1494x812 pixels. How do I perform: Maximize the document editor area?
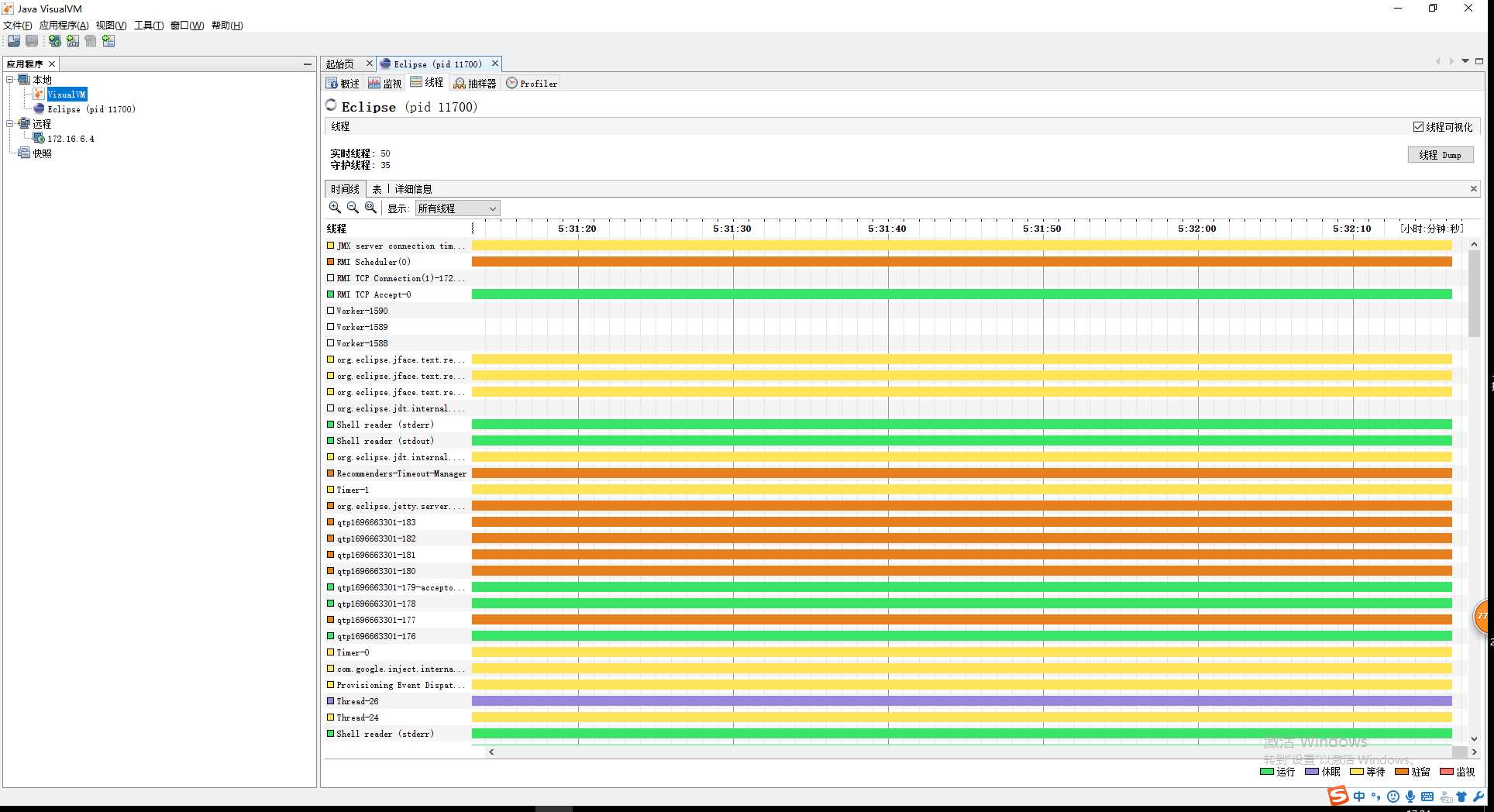(1479, 61)
